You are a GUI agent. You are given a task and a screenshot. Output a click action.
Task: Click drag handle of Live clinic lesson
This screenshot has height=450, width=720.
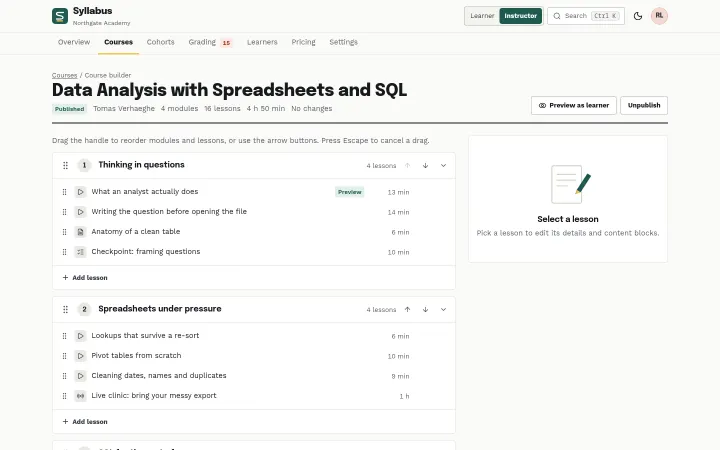[64, 396]
